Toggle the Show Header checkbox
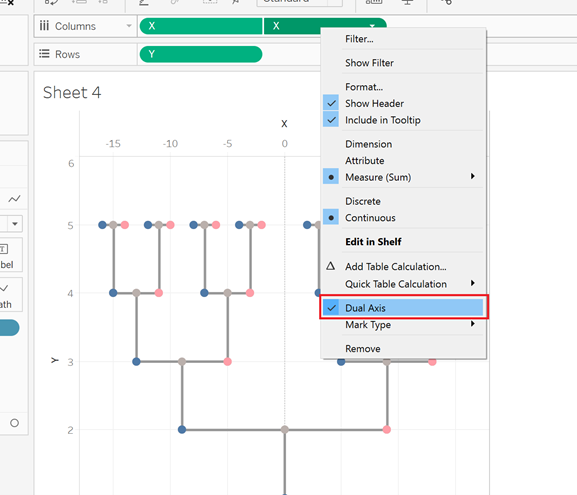The width and height of the screenshot is (577, 495). 331,103
